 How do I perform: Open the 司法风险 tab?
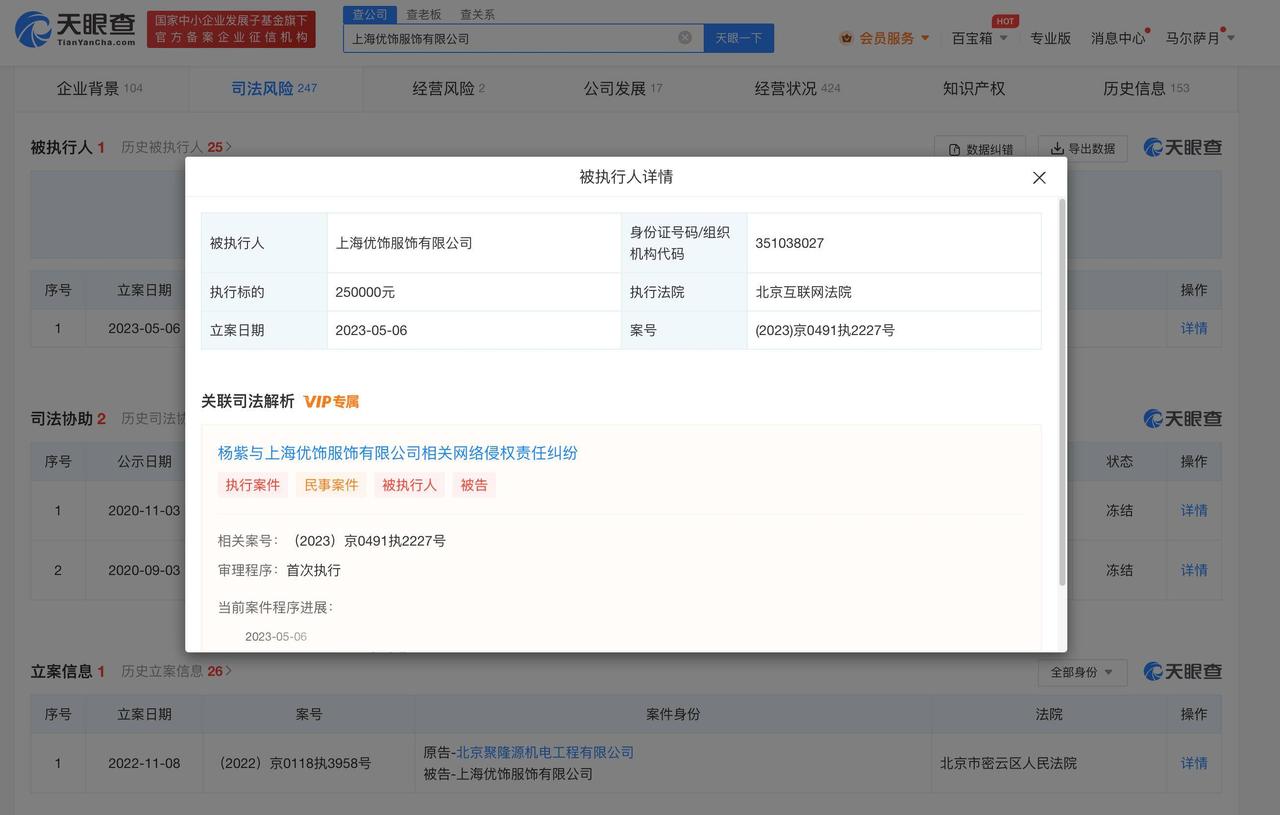[x=274, y=88]
